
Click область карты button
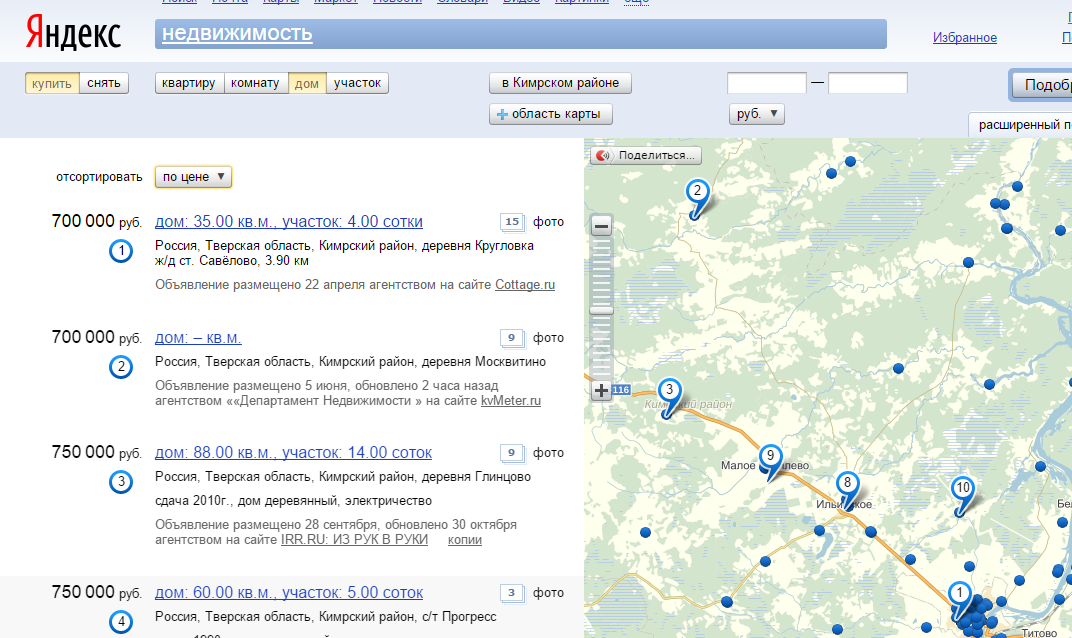point(550,114)
